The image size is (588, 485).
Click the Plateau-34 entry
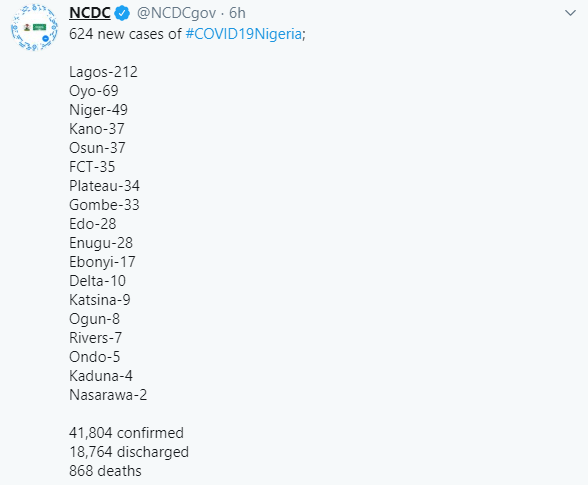click(104, 186)
